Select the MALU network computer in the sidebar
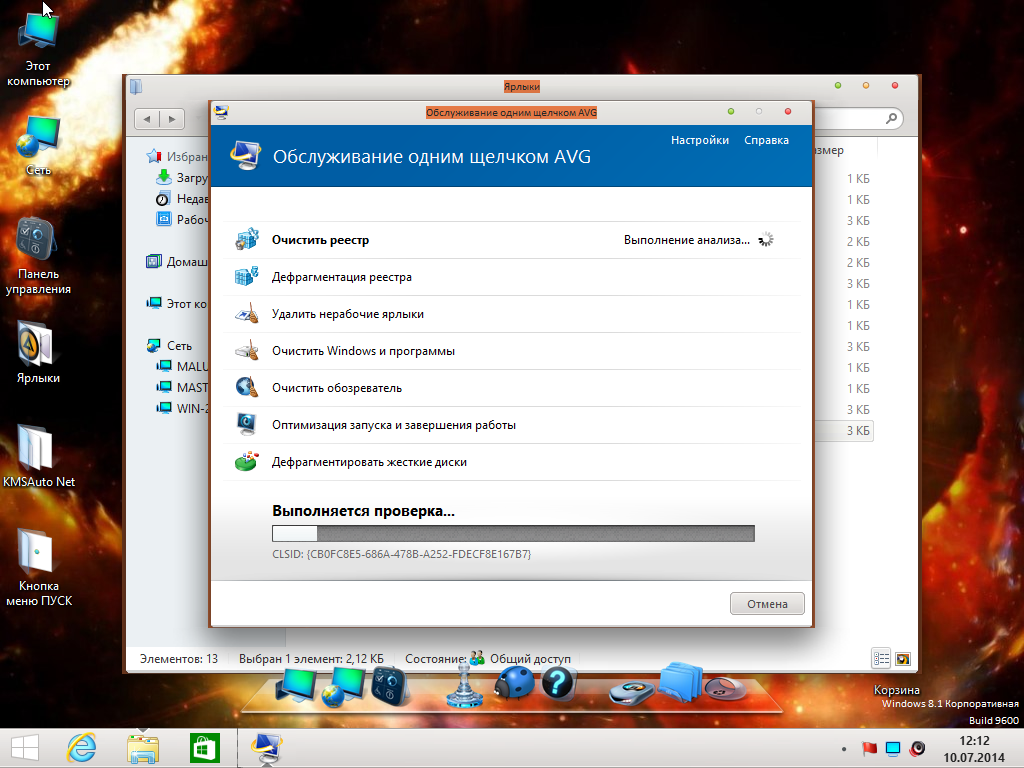1024x768 pixels. [182, 366]
